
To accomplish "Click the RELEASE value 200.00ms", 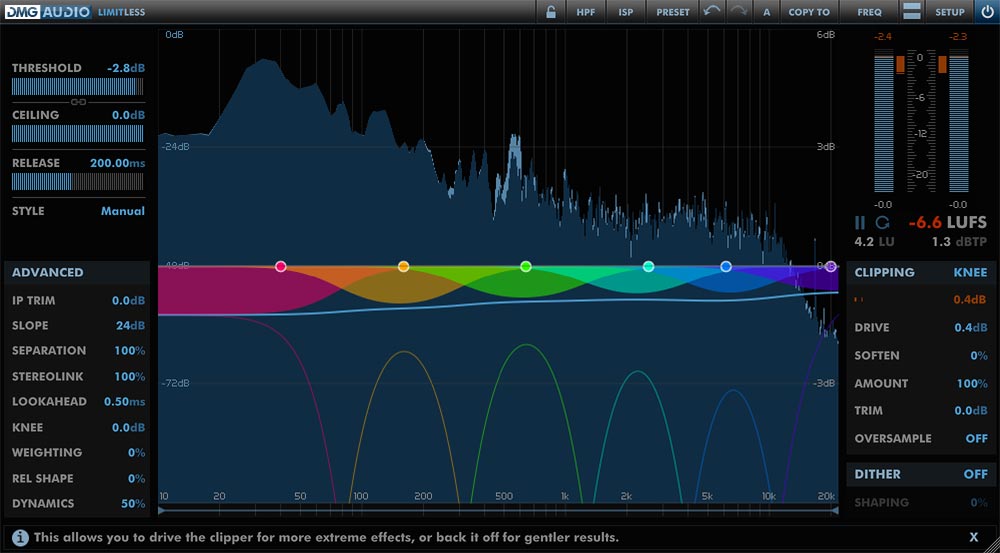I will click(117, 163).
